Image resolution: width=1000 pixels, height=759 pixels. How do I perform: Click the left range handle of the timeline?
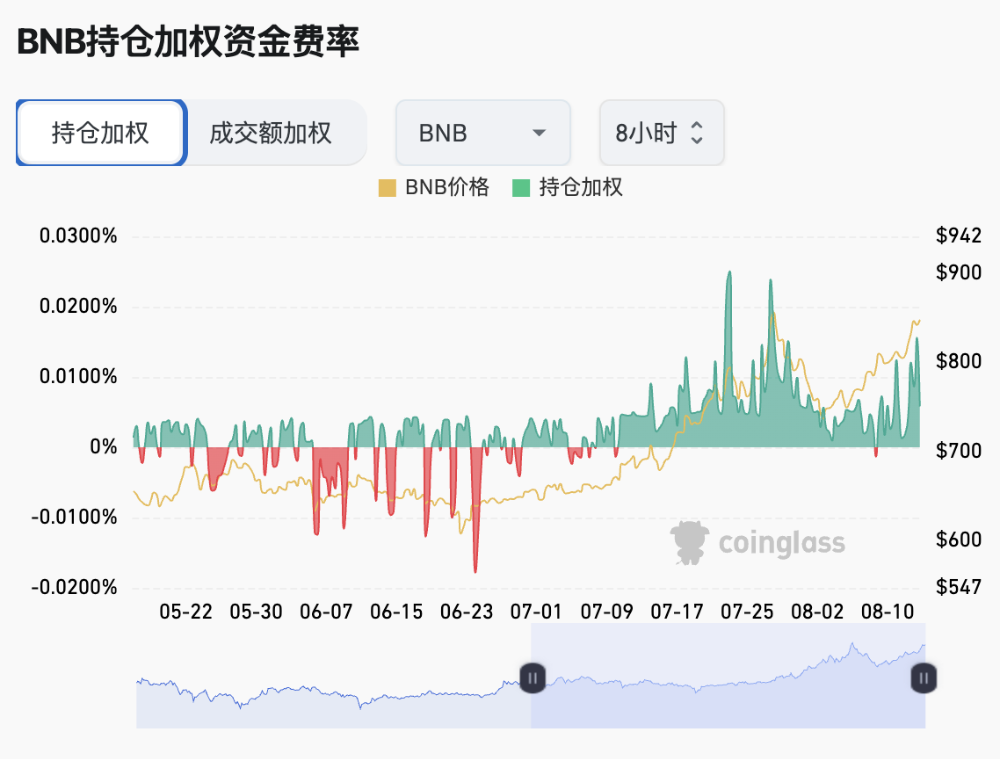(532, 677)
